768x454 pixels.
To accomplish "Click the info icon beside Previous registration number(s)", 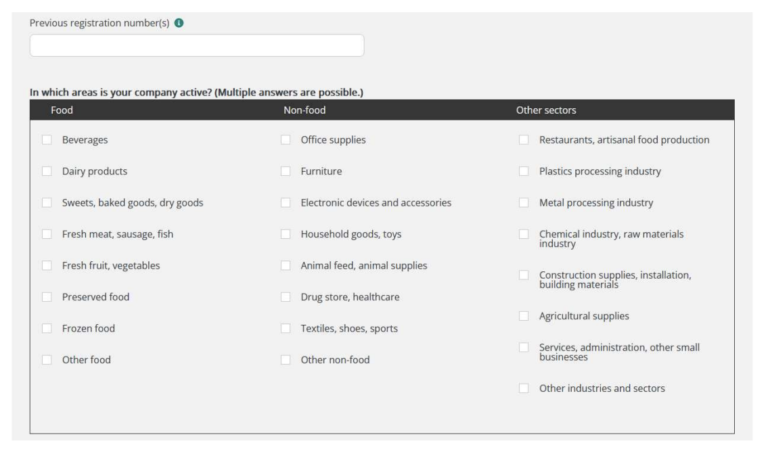I will tap(179, 24).
